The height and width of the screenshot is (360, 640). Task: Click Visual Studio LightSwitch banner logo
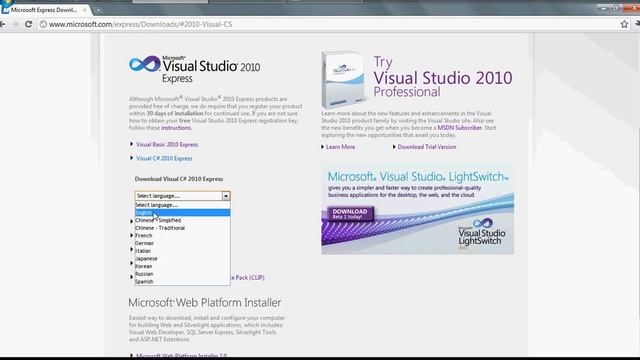click(x=482, y=233)
